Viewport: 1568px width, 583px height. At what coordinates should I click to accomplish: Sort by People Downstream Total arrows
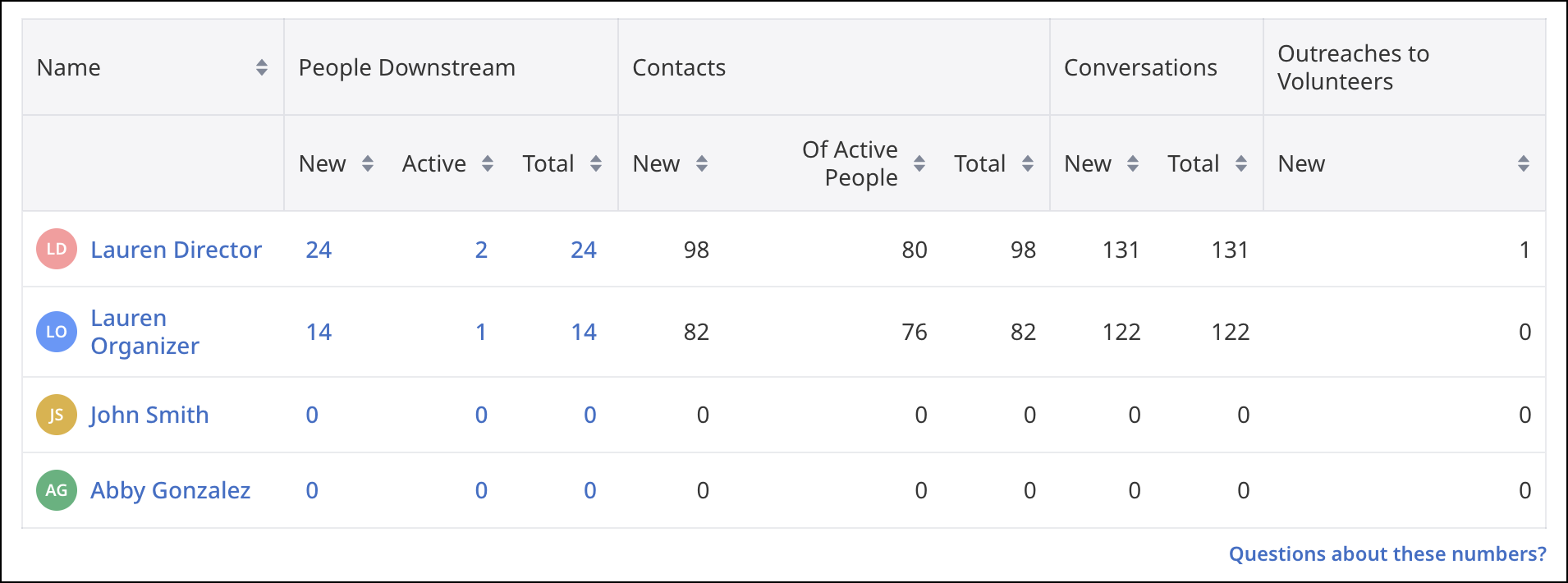(596, 163)
